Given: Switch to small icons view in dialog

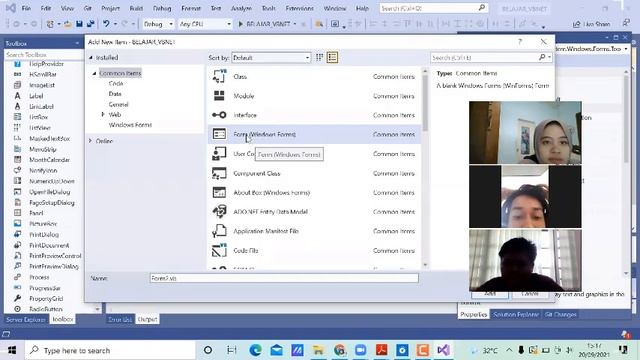Looking at the screenshot, I should 320,58.
